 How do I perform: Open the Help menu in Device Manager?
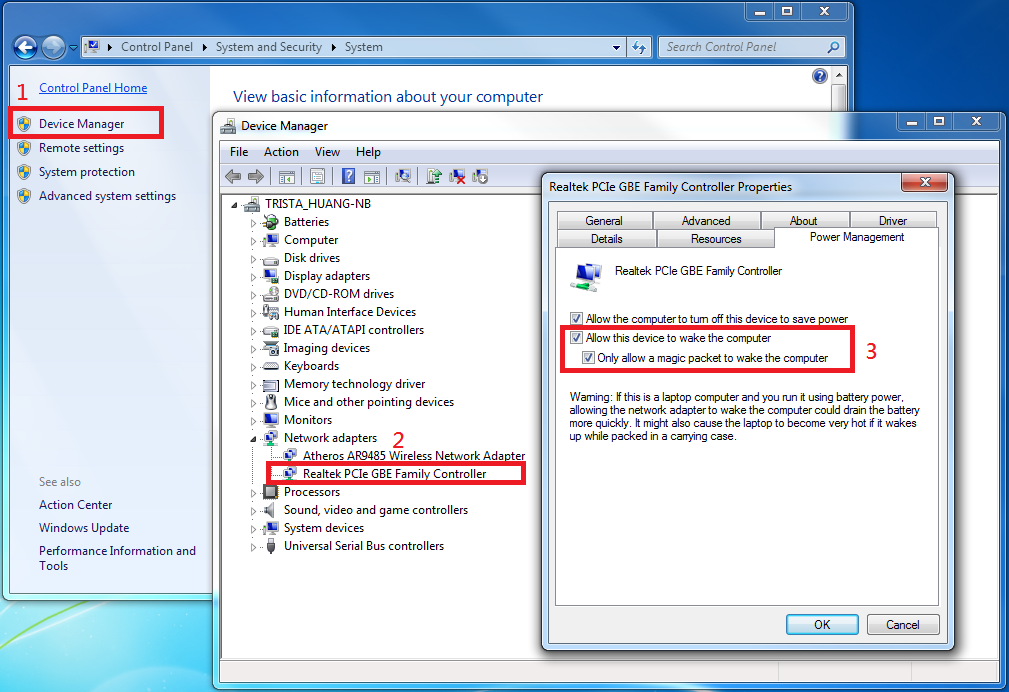click(x=368, y=152)
